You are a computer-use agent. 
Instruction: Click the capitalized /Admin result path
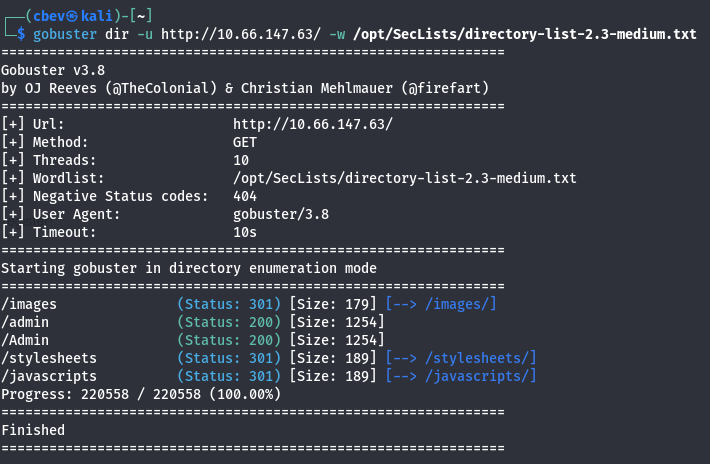[x=26, y=339]
